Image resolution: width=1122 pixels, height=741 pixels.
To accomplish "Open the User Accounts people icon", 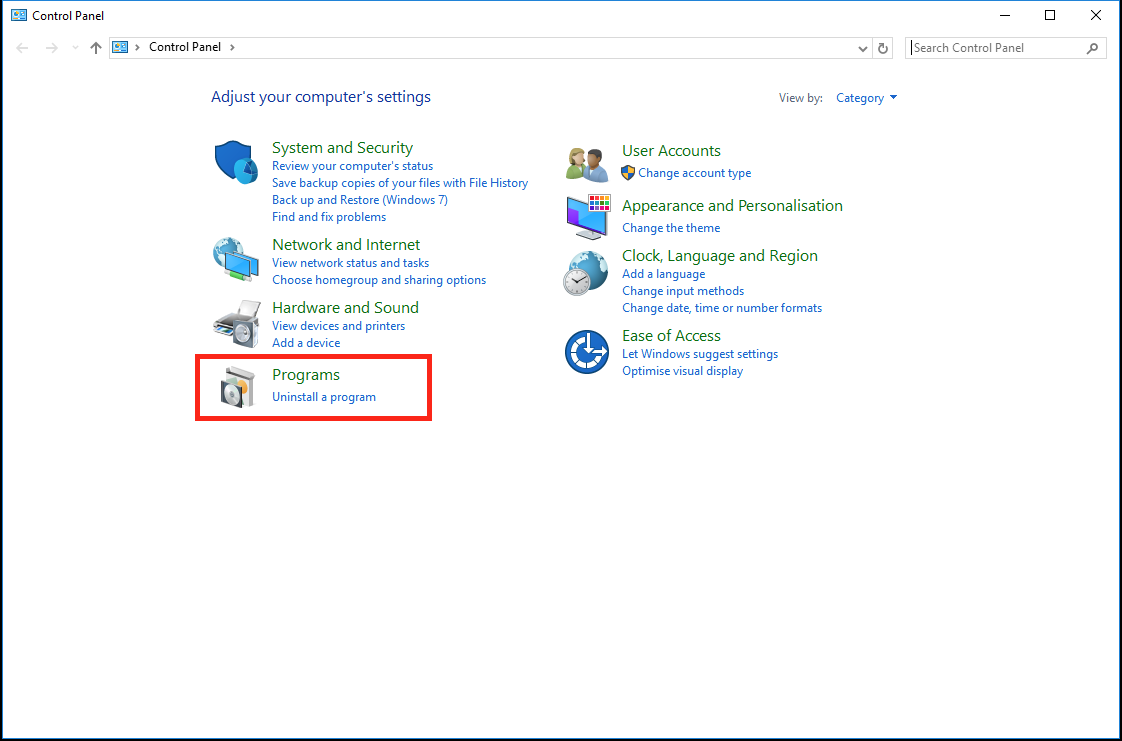I will click(587, 165).
